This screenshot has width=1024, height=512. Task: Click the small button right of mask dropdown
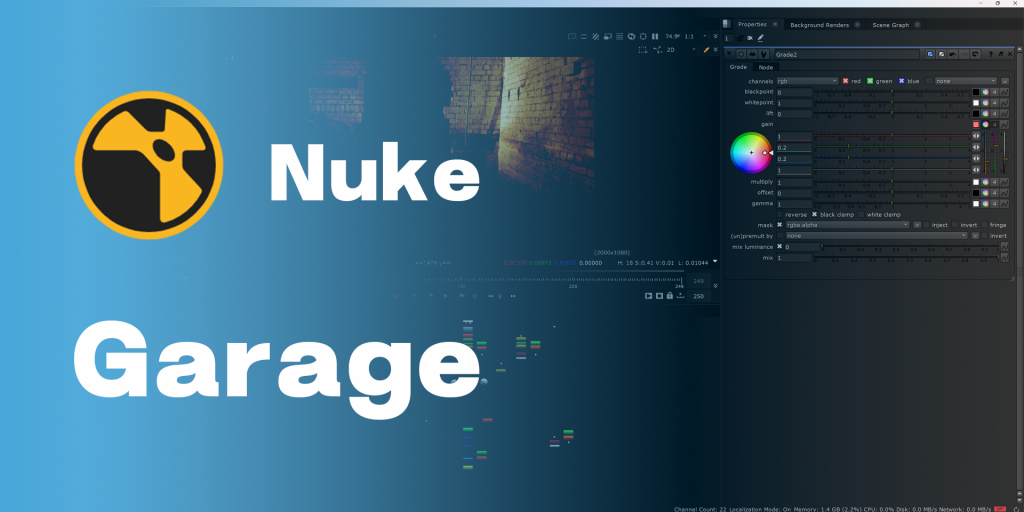917,225
